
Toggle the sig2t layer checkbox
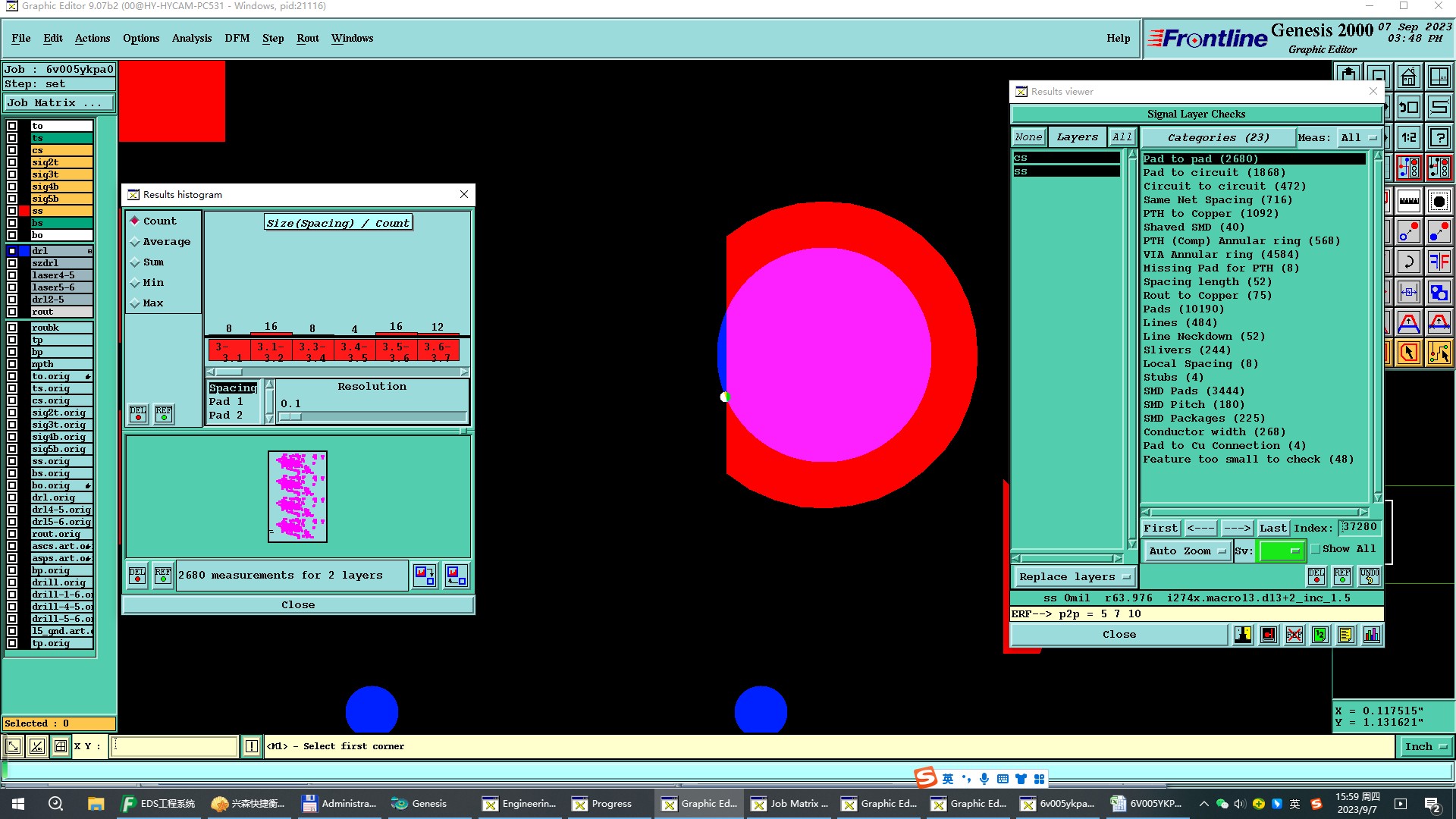coord(12,162)
